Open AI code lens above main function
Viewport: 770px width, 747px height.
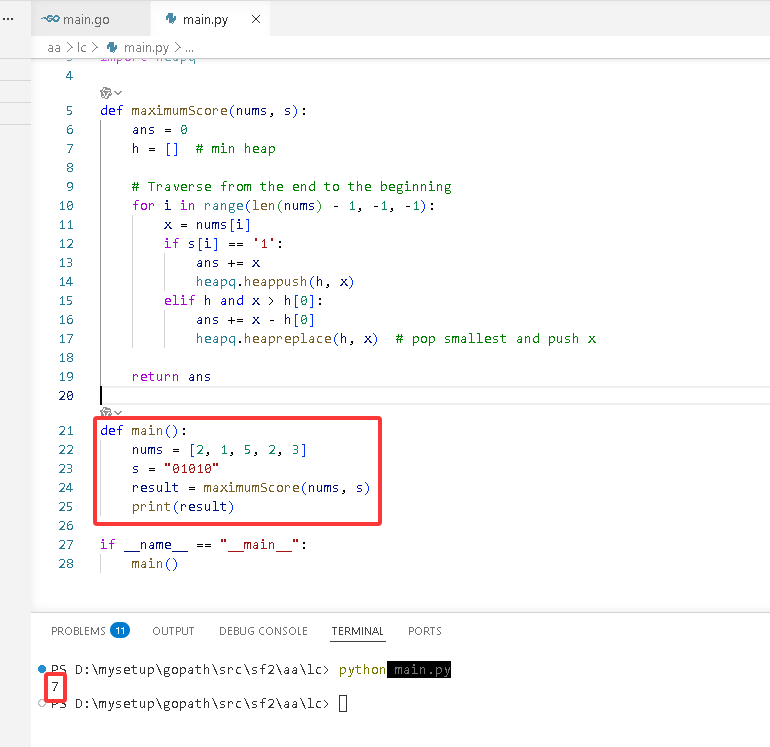point(106,412)
